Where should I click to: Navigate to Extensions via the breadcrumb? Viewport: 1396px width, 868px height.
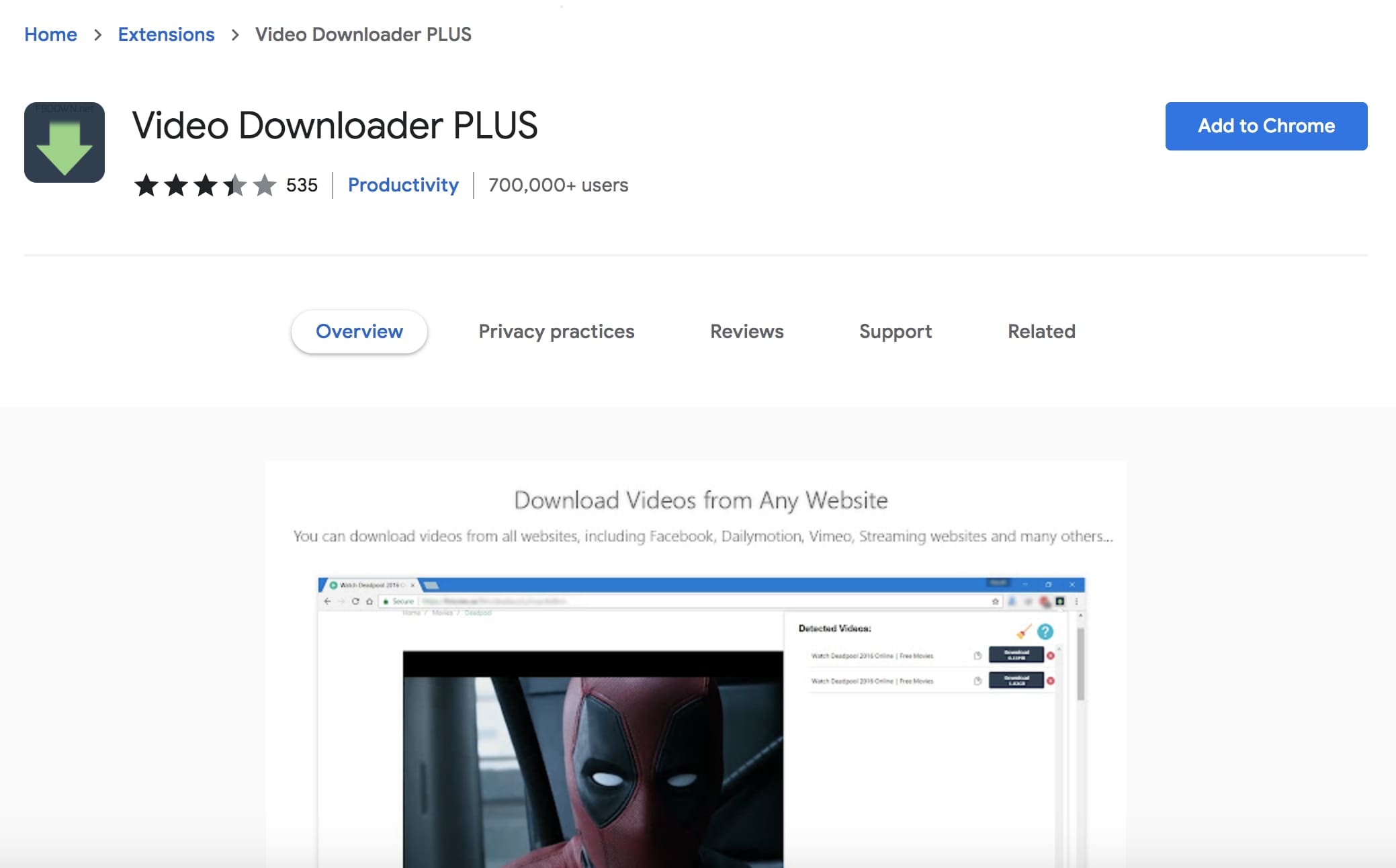pyautogui.click(x=166, y=34)
